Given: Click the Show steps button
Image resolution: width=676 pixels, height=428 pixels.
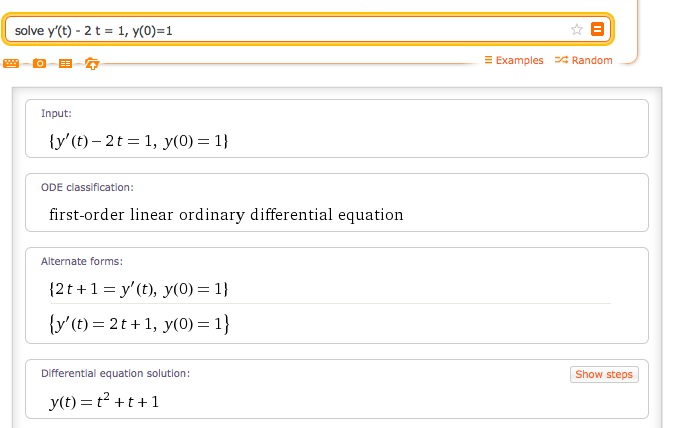Looking at the screenshot, I should (x=604, y=374).
